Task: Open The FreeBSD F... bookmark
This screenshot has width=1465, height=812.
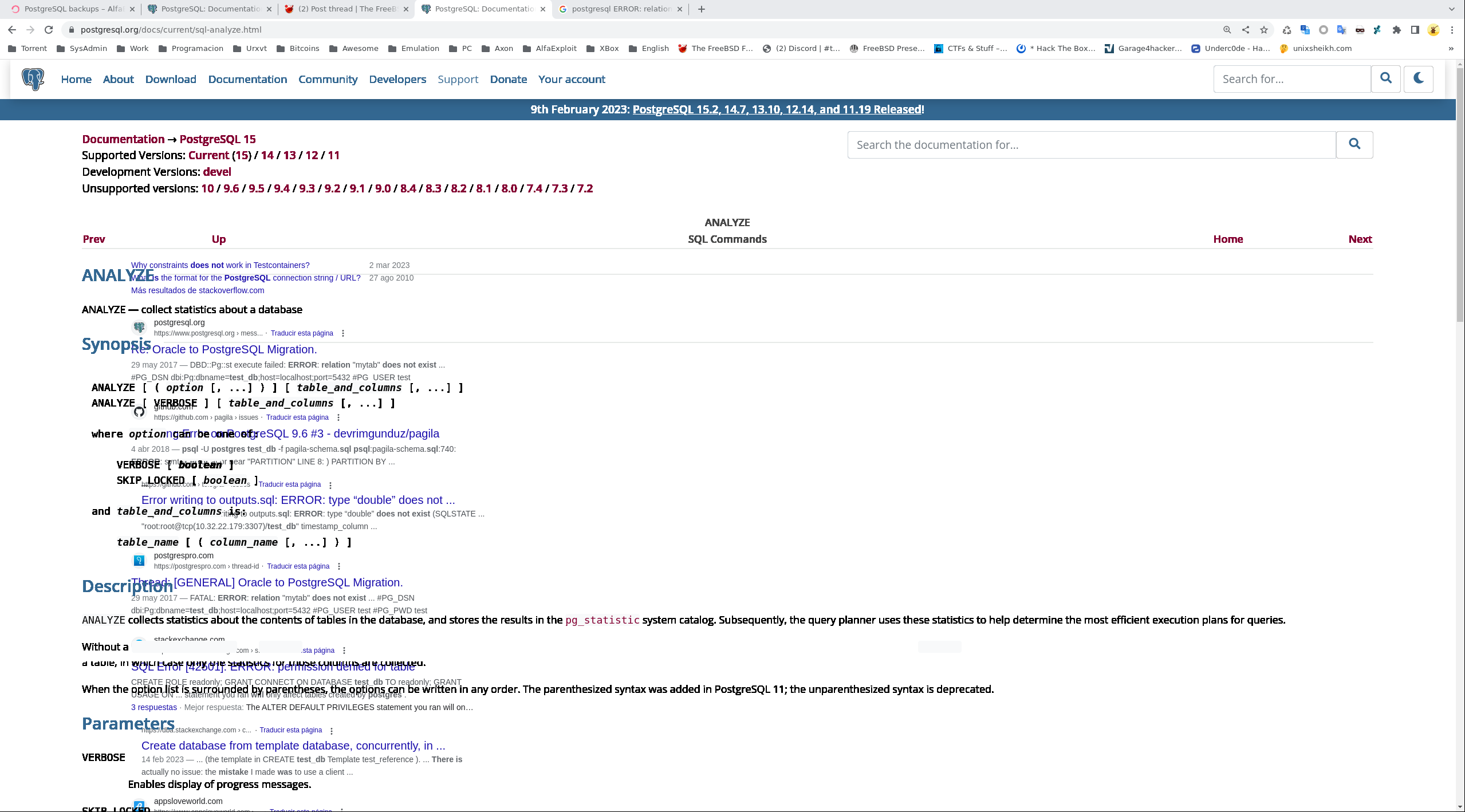Action: click(x=715, y=49)
